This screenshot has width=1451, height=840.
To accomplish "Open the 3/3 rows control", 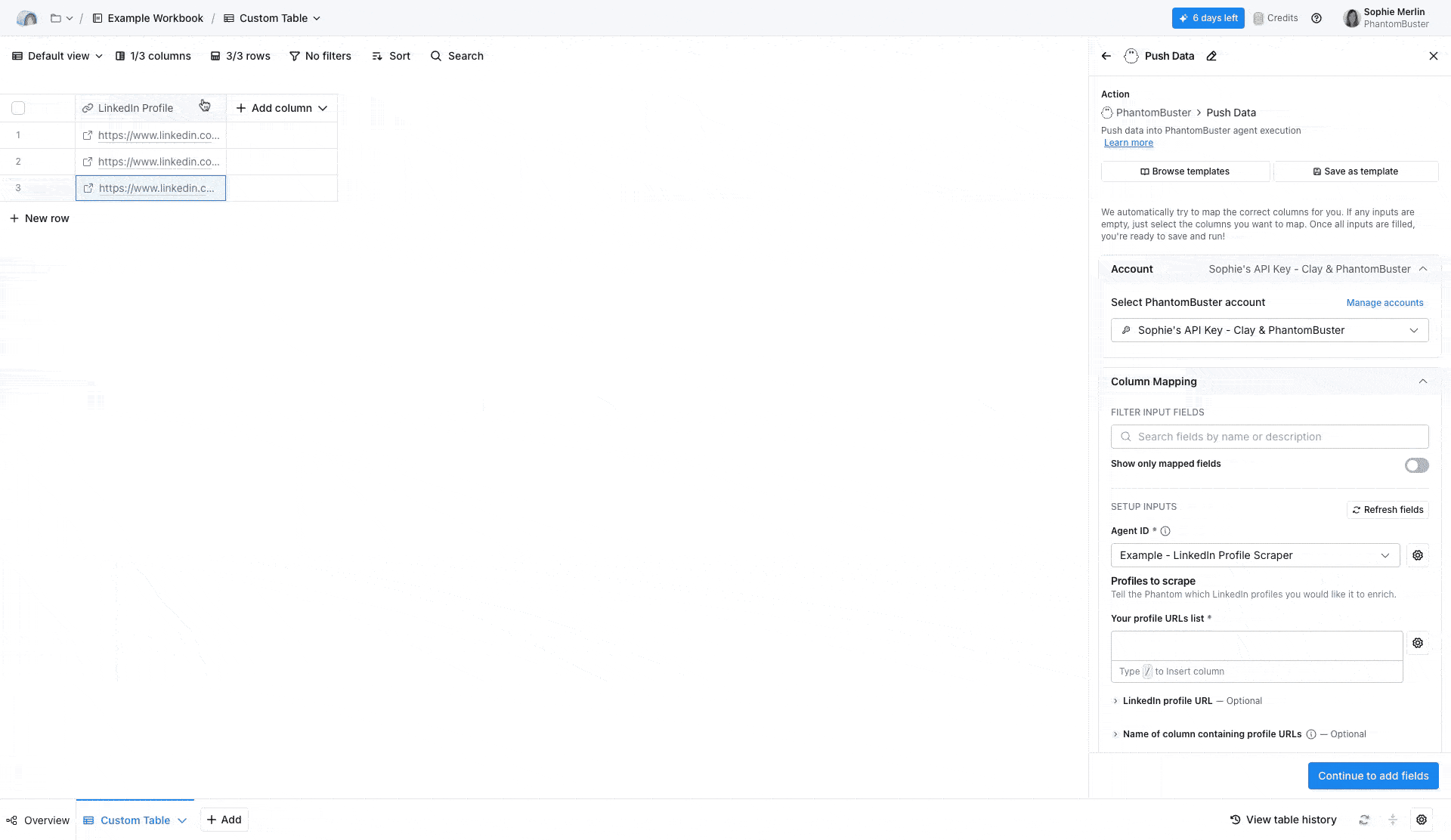I will [x=240, y=56].
